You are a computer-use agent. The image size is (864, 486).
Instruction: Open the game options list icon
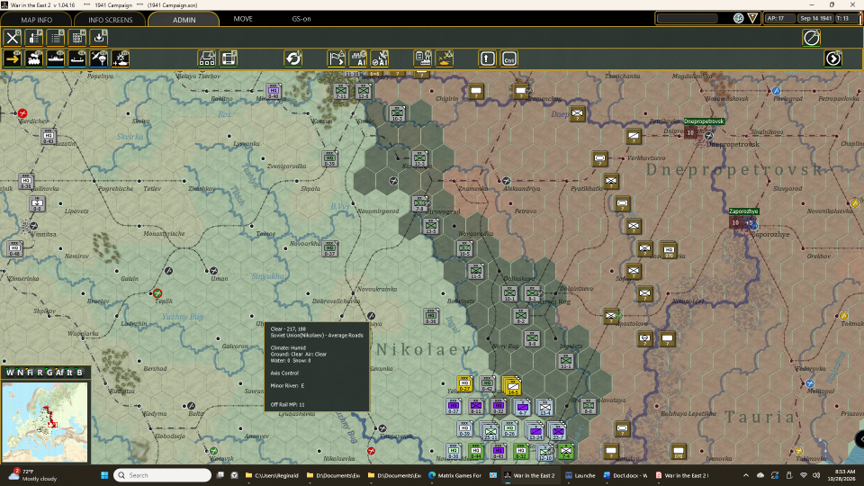(56, 38)
